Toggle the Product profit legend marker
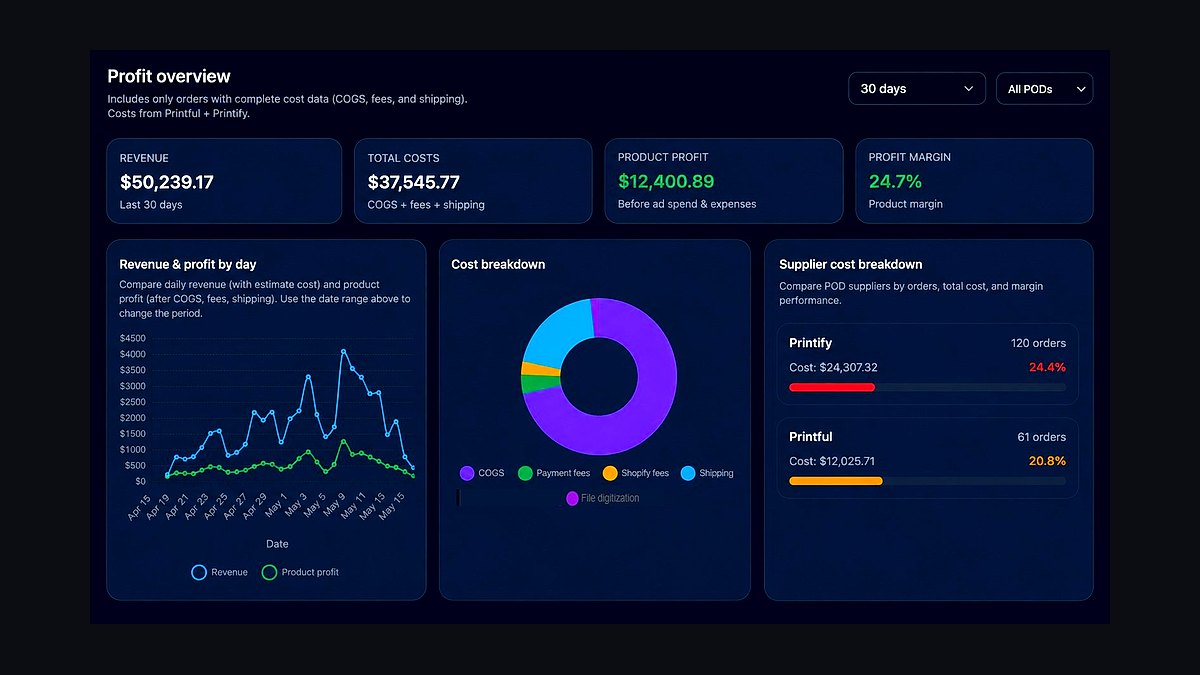 (269, 572)
